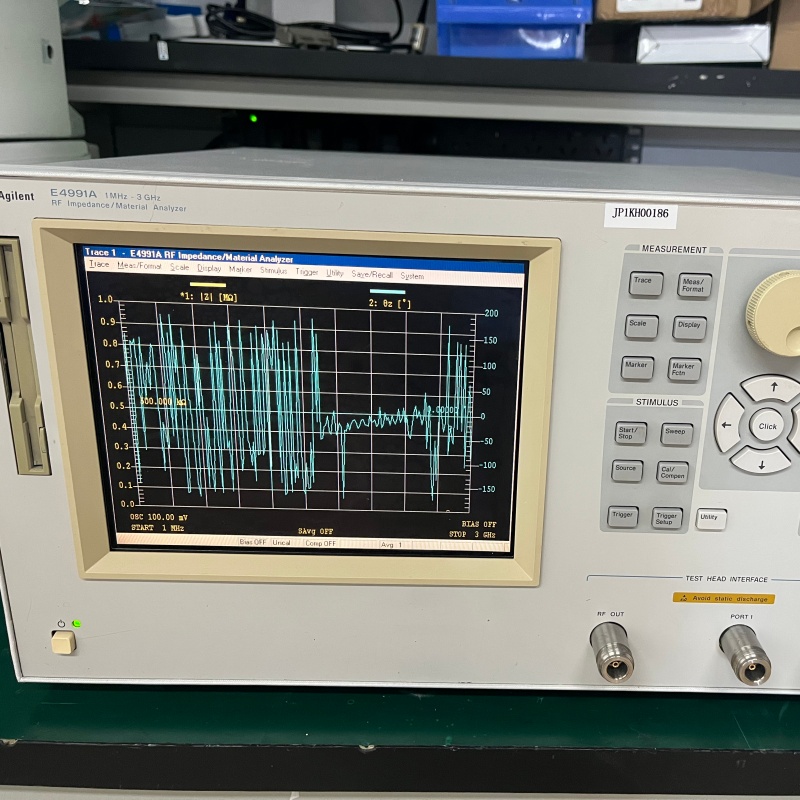The width and height of the screenshot is (800, 800).
Task: Push the Sweep front-panel key
Action: click(677, 435)
